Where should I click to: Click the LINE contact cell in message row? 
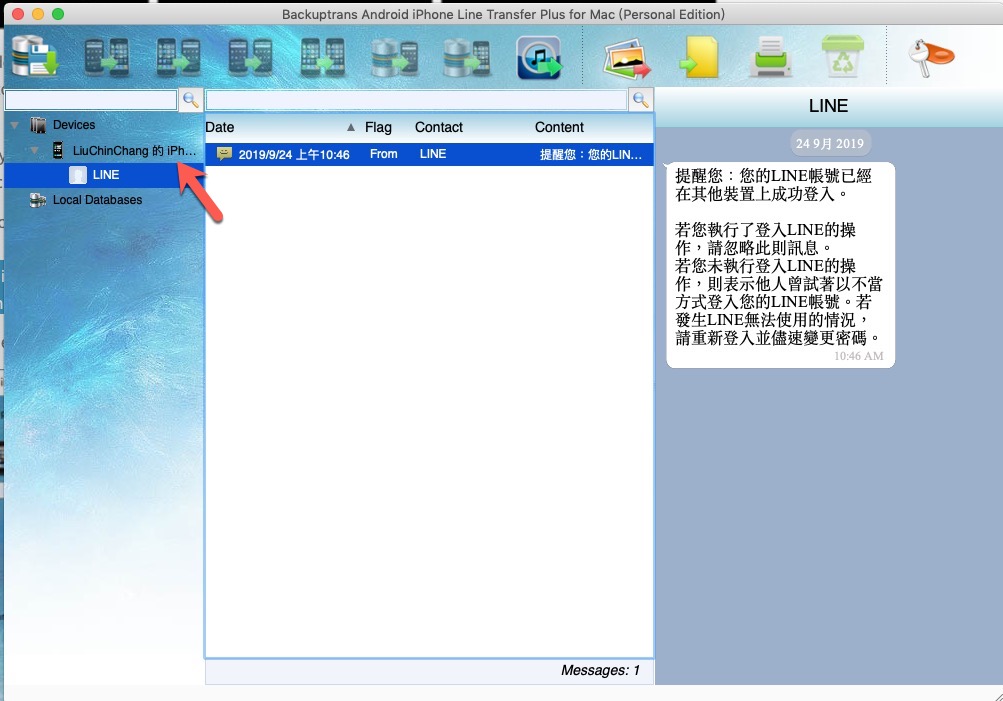click(432, 154)
